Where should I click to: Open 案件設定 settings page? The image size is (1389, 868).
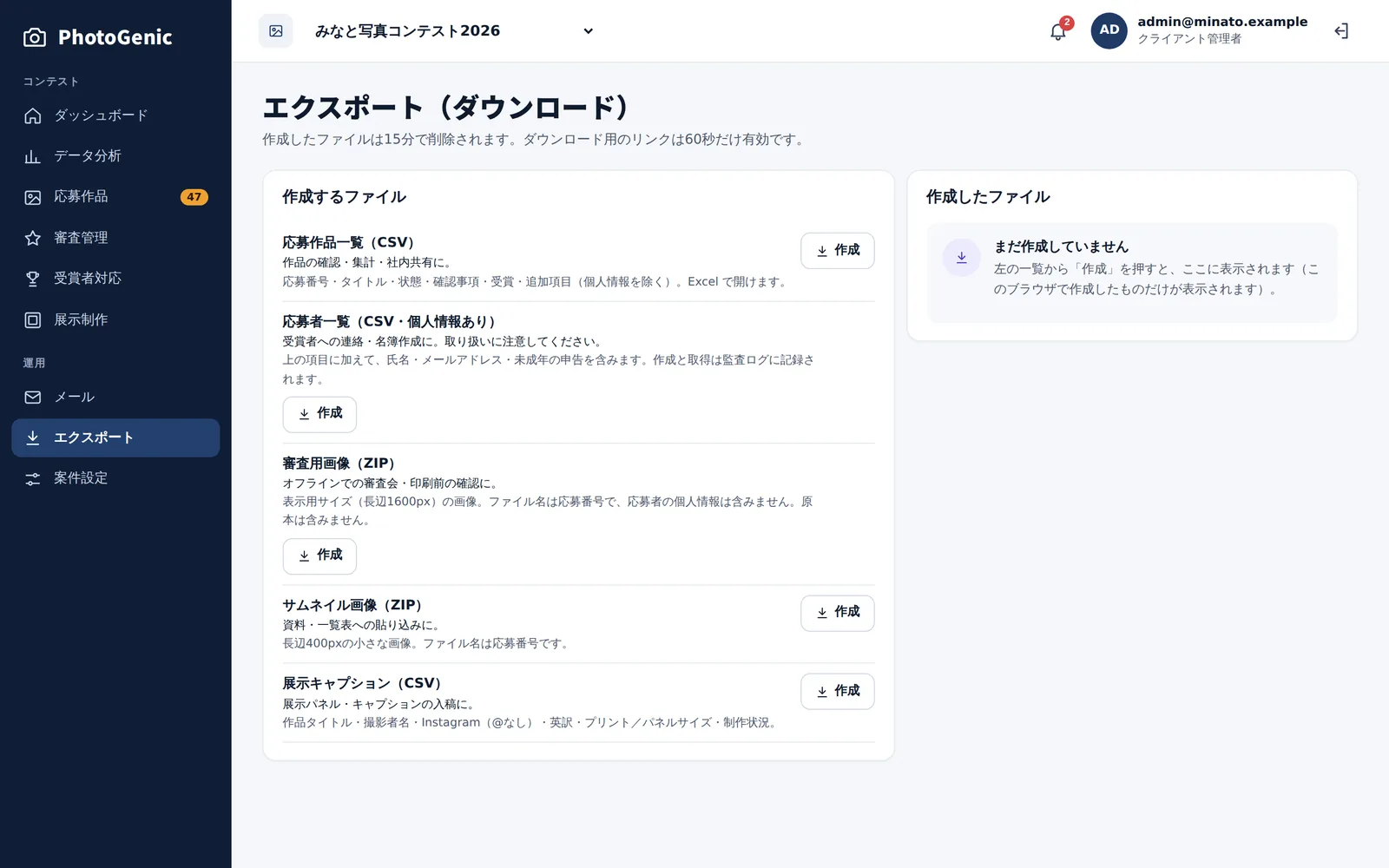115,478
